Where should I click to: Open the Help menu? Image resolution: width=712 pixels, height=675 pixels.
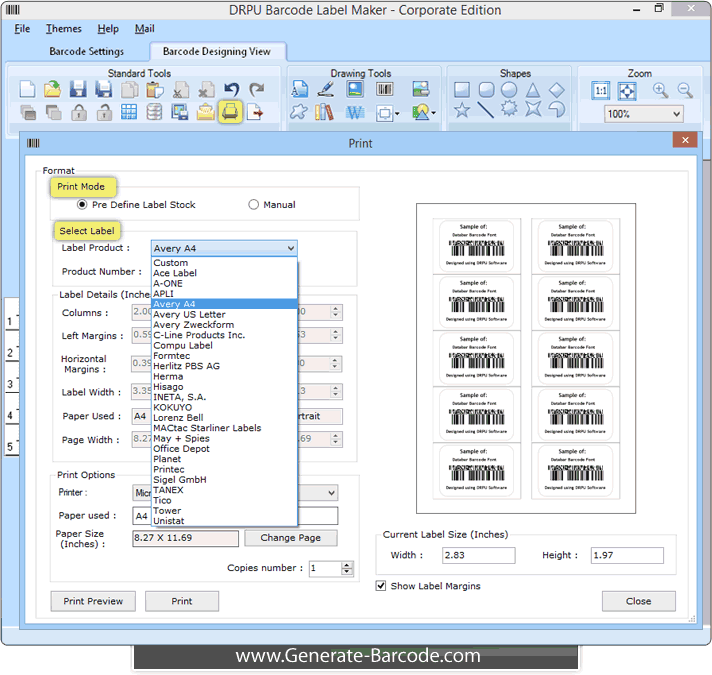pyautogui.click(x=108, y=29)
